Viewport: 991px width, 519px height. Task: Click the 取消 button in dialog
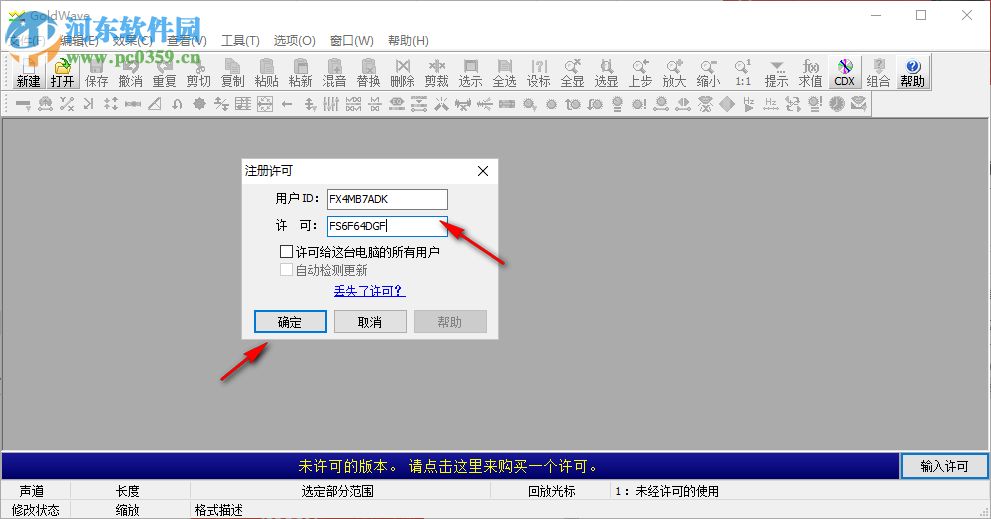point(370,322)
